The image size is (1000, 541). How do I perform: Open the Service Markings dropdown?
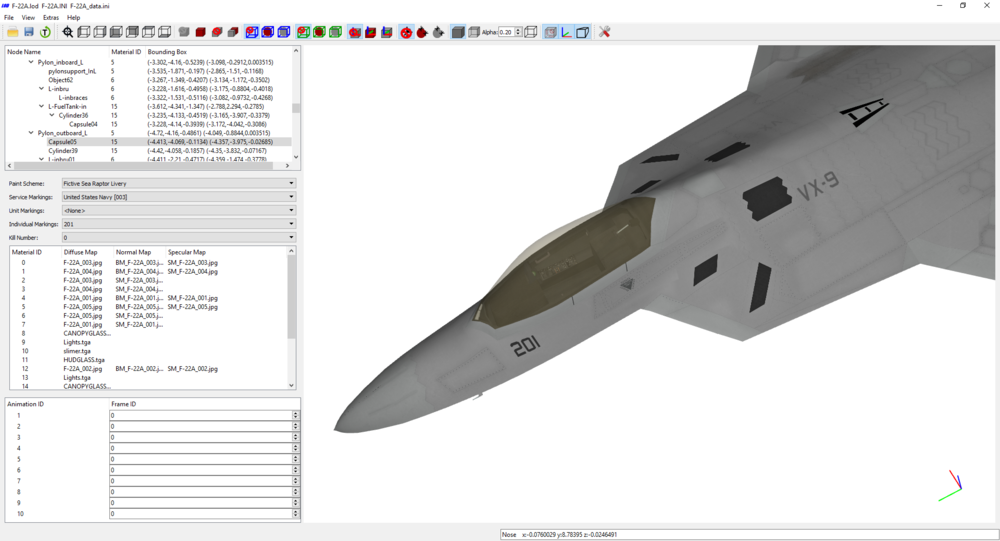179,196
